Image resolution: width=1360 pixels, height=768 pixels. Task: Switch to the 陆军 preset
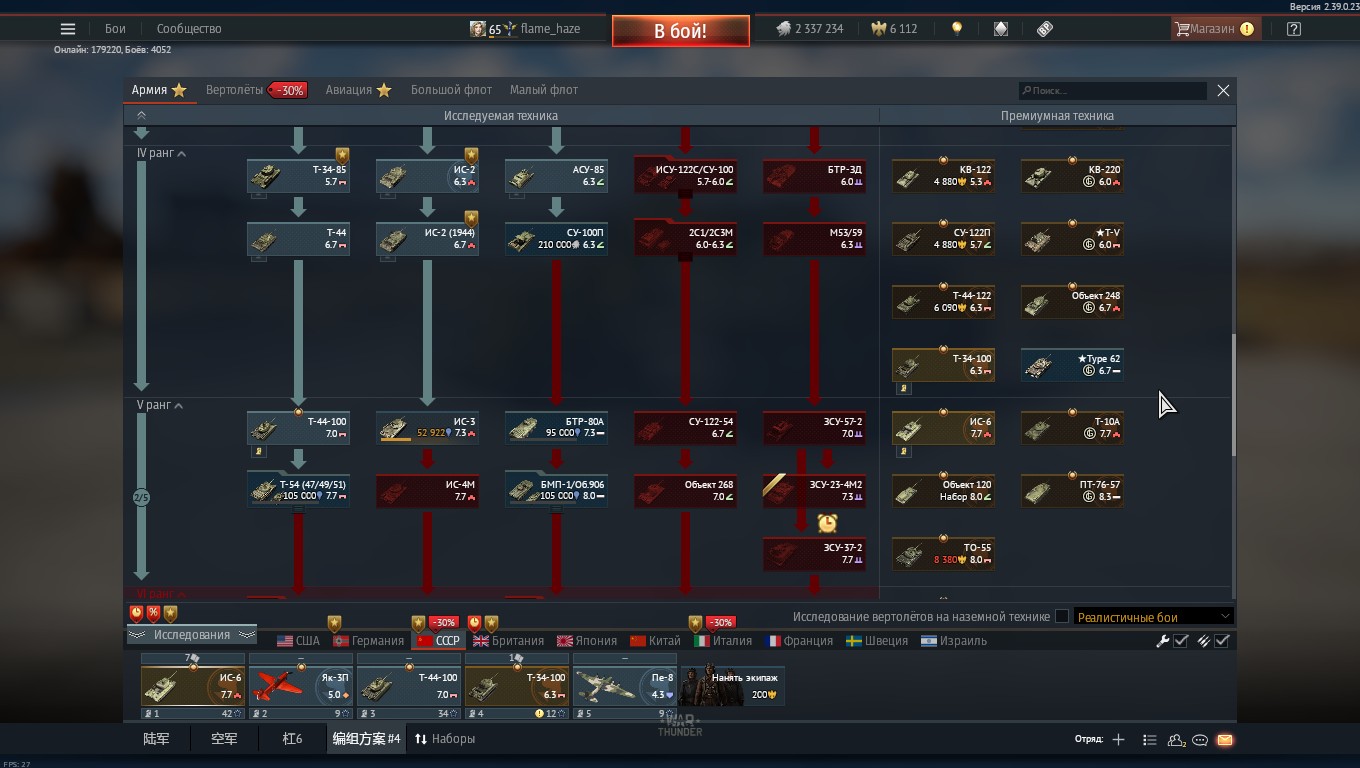[x=156, y=739]
